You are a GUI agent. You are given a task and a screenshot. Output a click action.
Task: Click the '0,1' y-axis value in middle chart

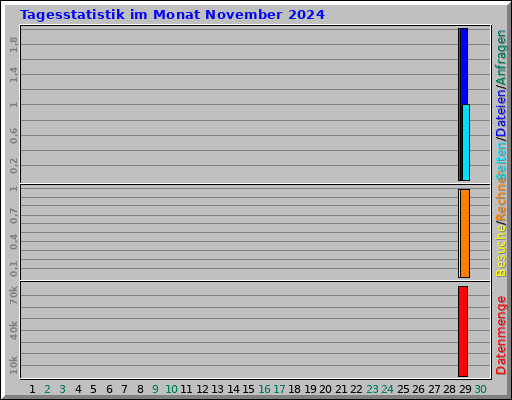[13, 269]
